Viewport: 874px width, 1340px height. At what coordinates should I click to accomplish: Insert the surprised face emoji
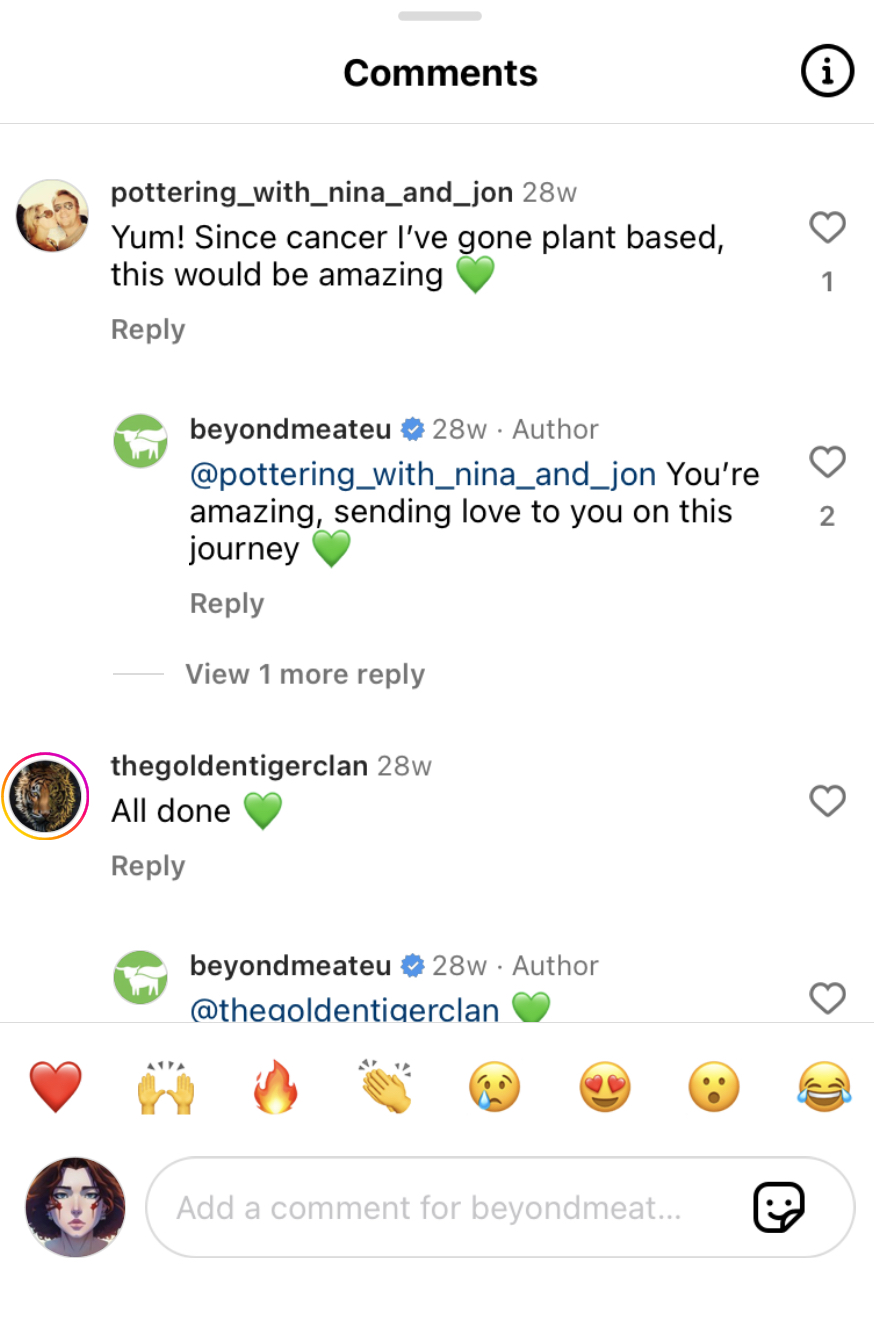714,1087
